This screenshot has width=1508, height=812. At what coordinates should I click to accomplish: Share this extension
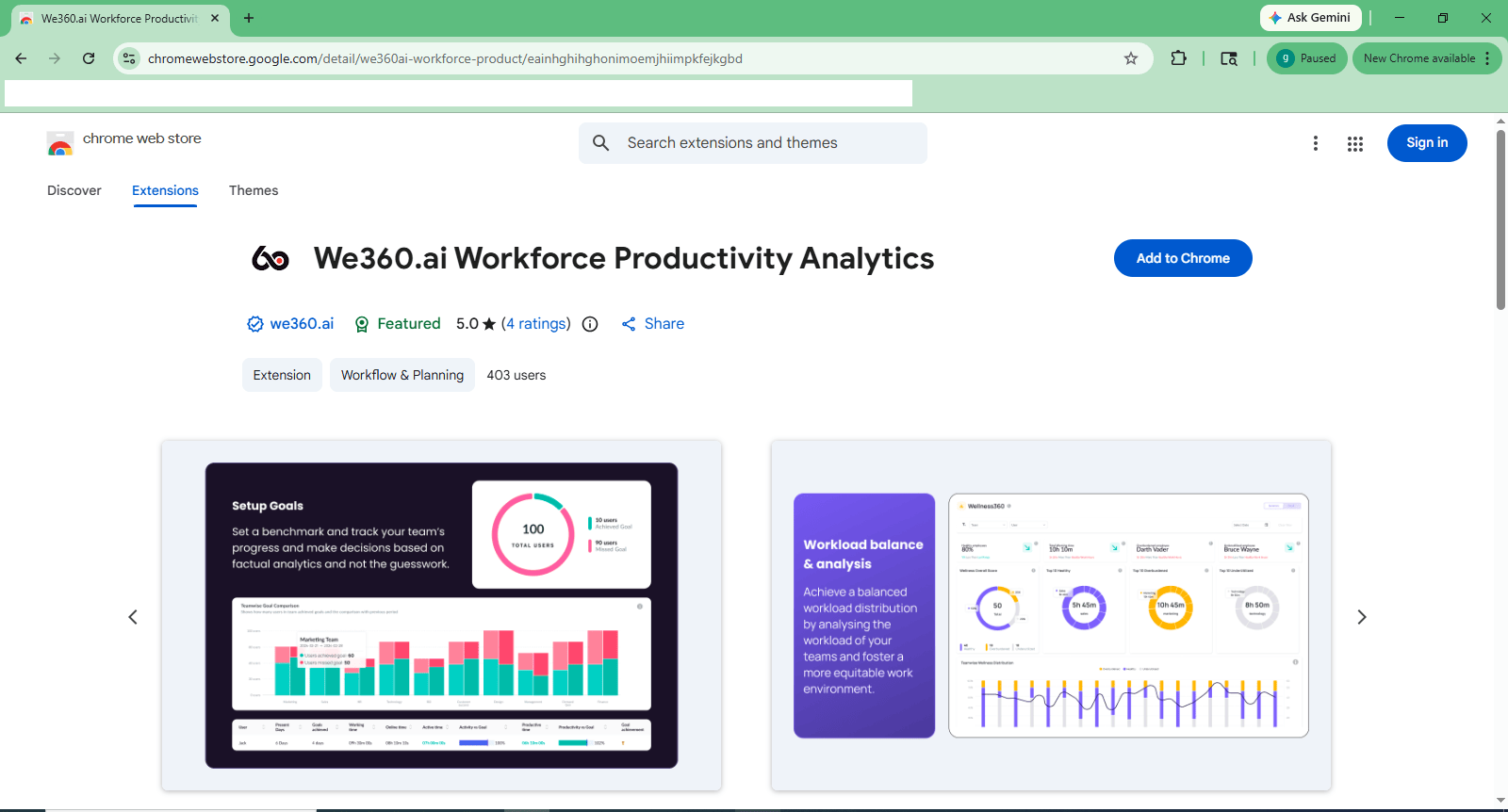[x=652, y=324]
